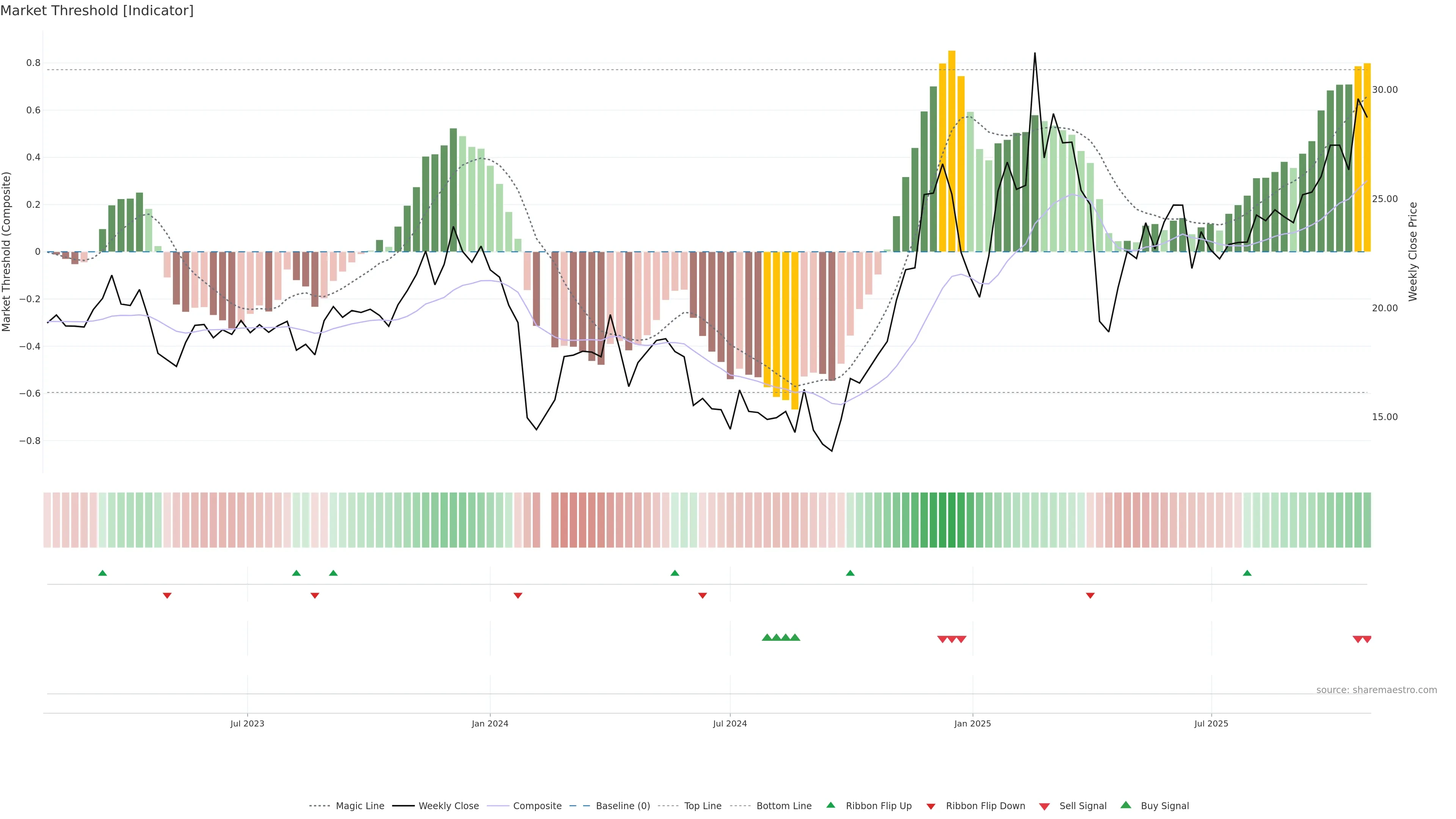Toggle Weekly Close series in legend

(448, 806)
